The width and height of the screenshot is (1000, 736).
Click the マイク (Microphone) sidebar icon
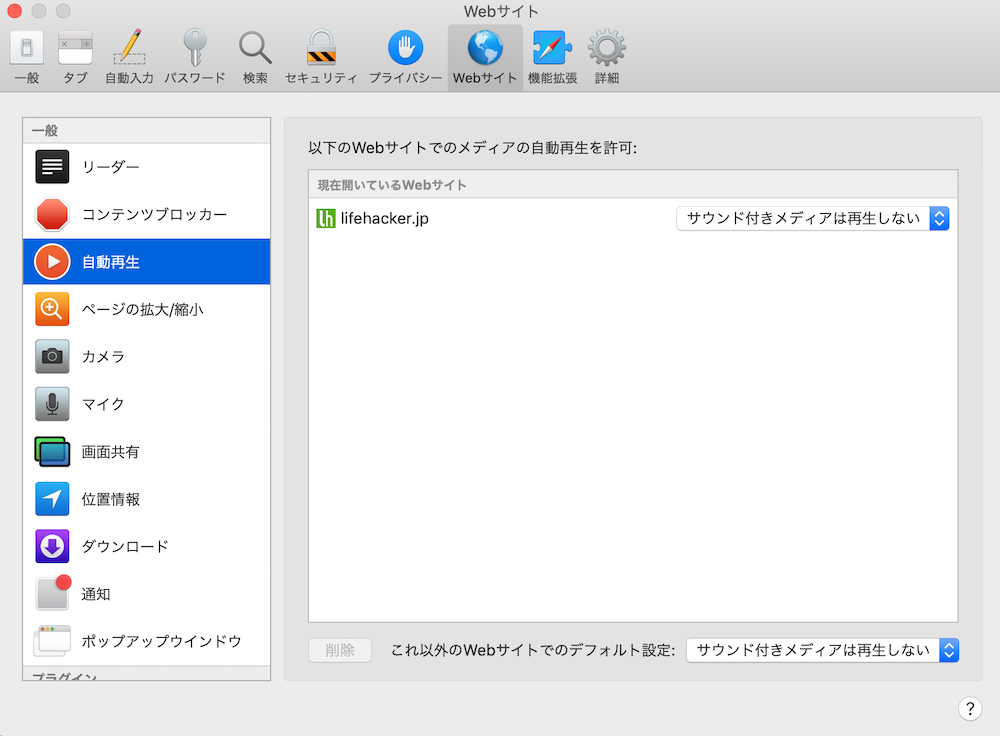[x=52, y=404]
